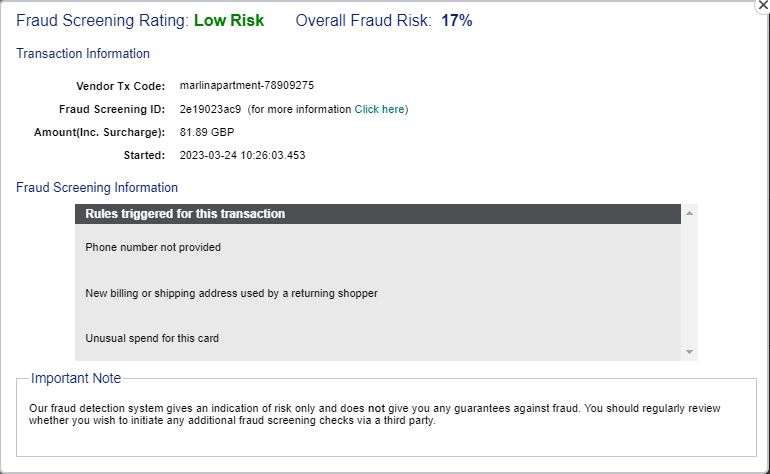Click the green 'Low Risk' rating
The height and width of the screenshot is (474, 770).
(229, 21)
